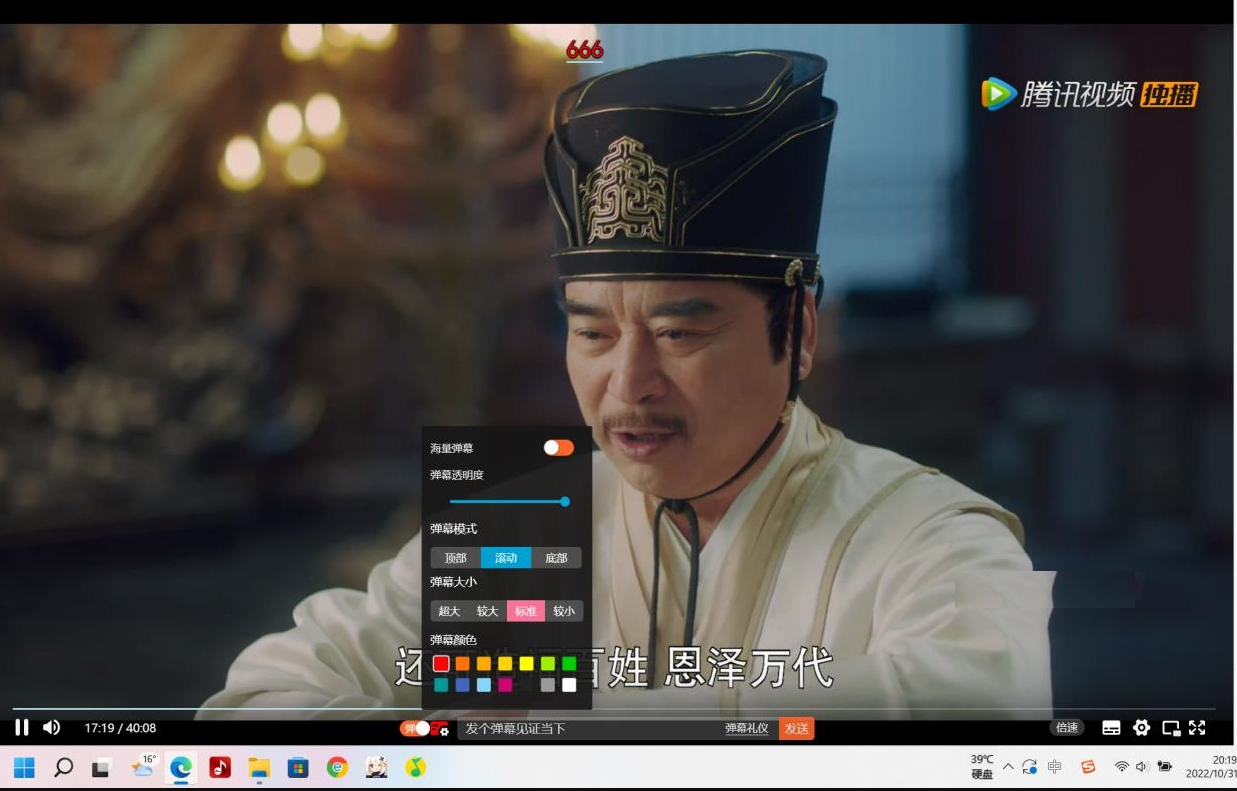Toggle fullscreen mode
Viewport: 1237px width, 791px height.
[x=1197, y=728]
